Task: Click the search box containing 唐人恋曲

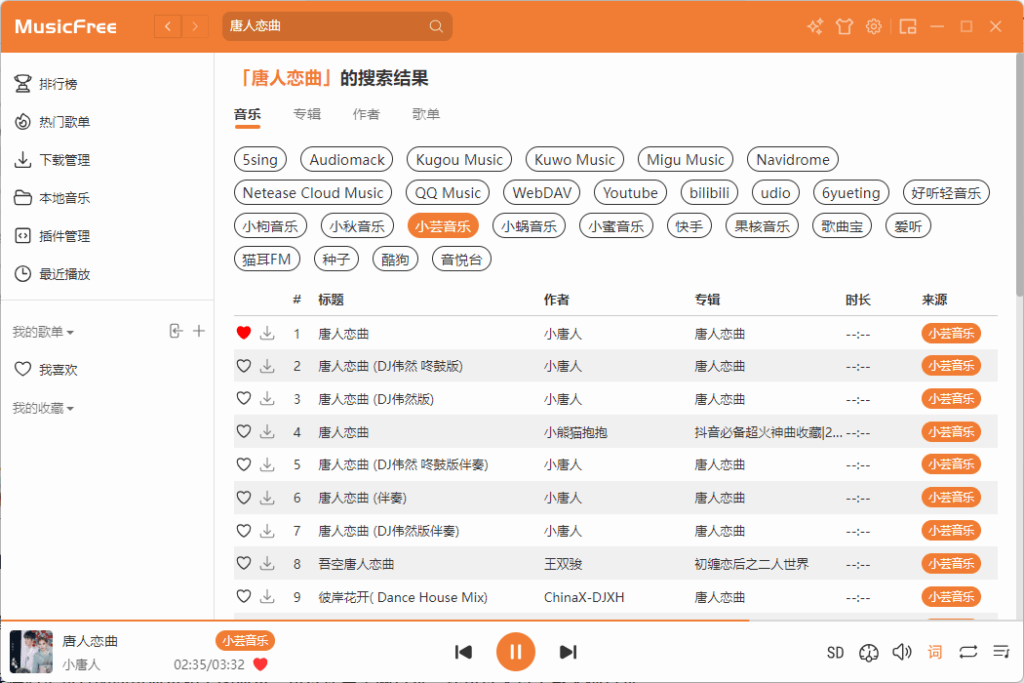Action: [x=337, y=26]
